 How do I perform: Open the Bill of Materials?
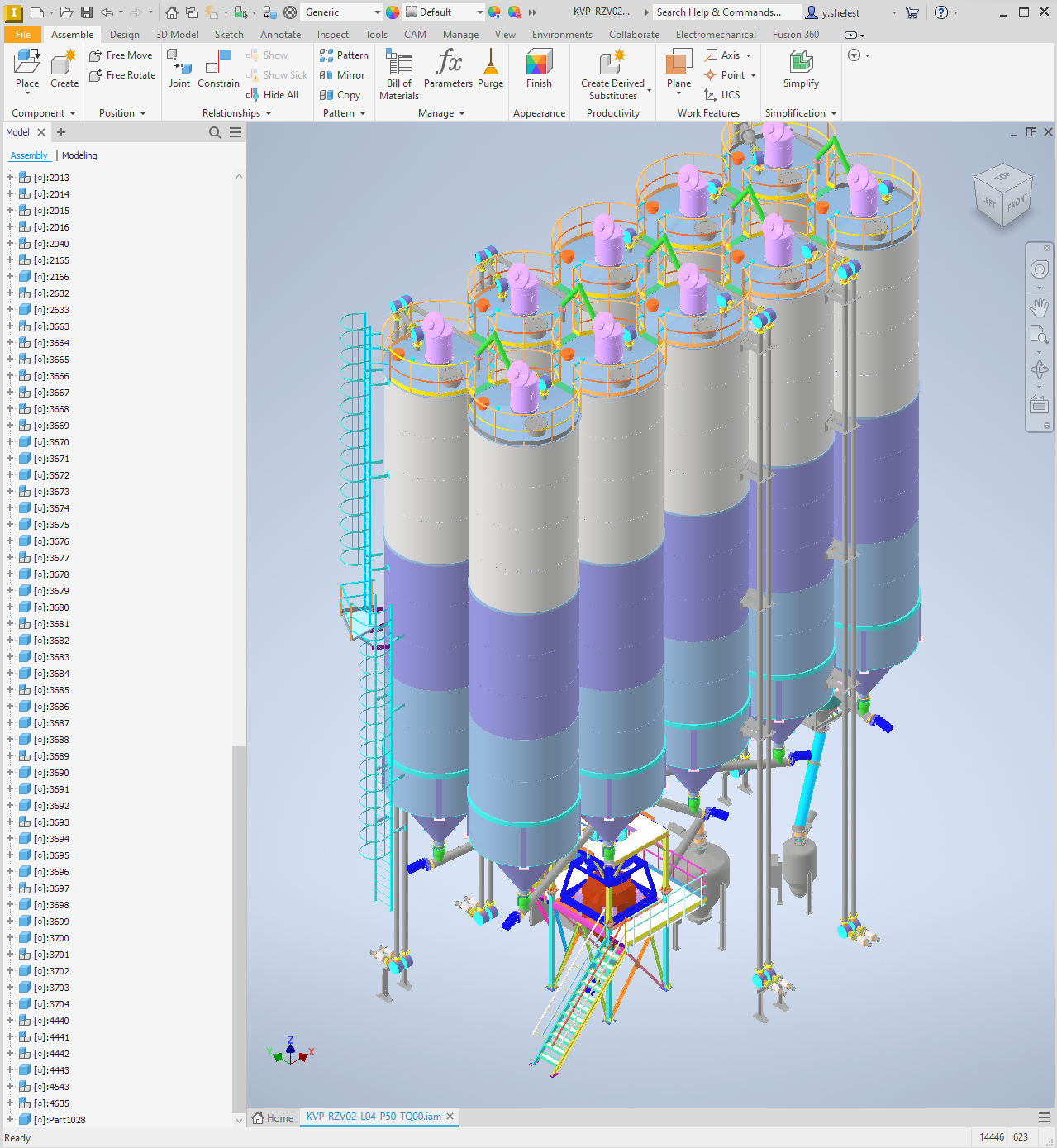(398, 70)
